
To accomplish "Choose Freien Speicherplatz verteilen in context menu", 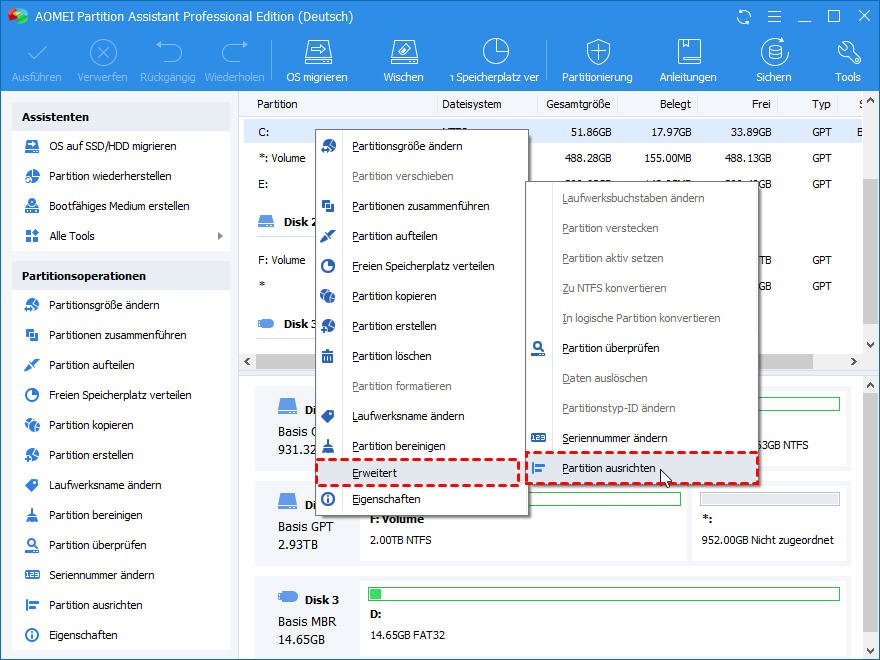I will click(422, 267).
